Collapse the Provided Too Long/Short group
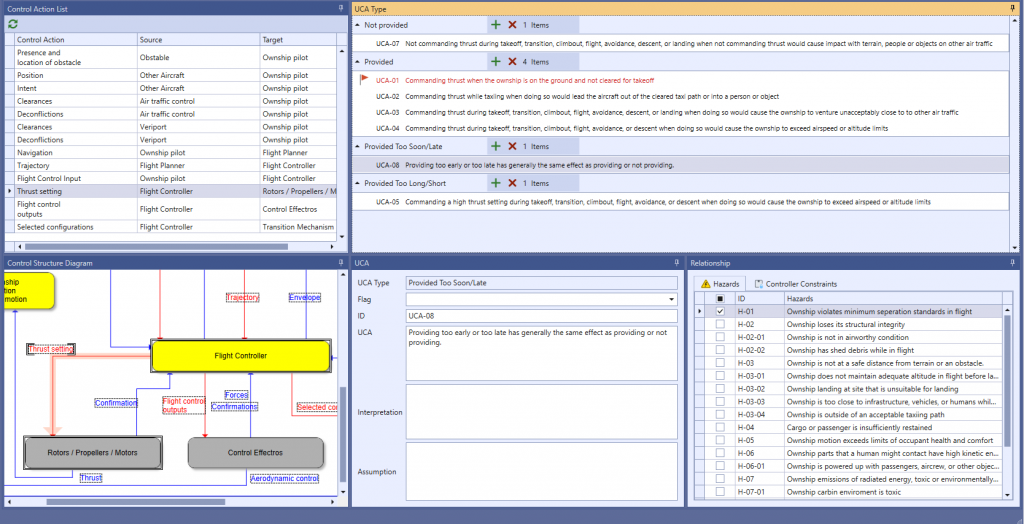Screen dimensions: 1024x524 [357, 183]
